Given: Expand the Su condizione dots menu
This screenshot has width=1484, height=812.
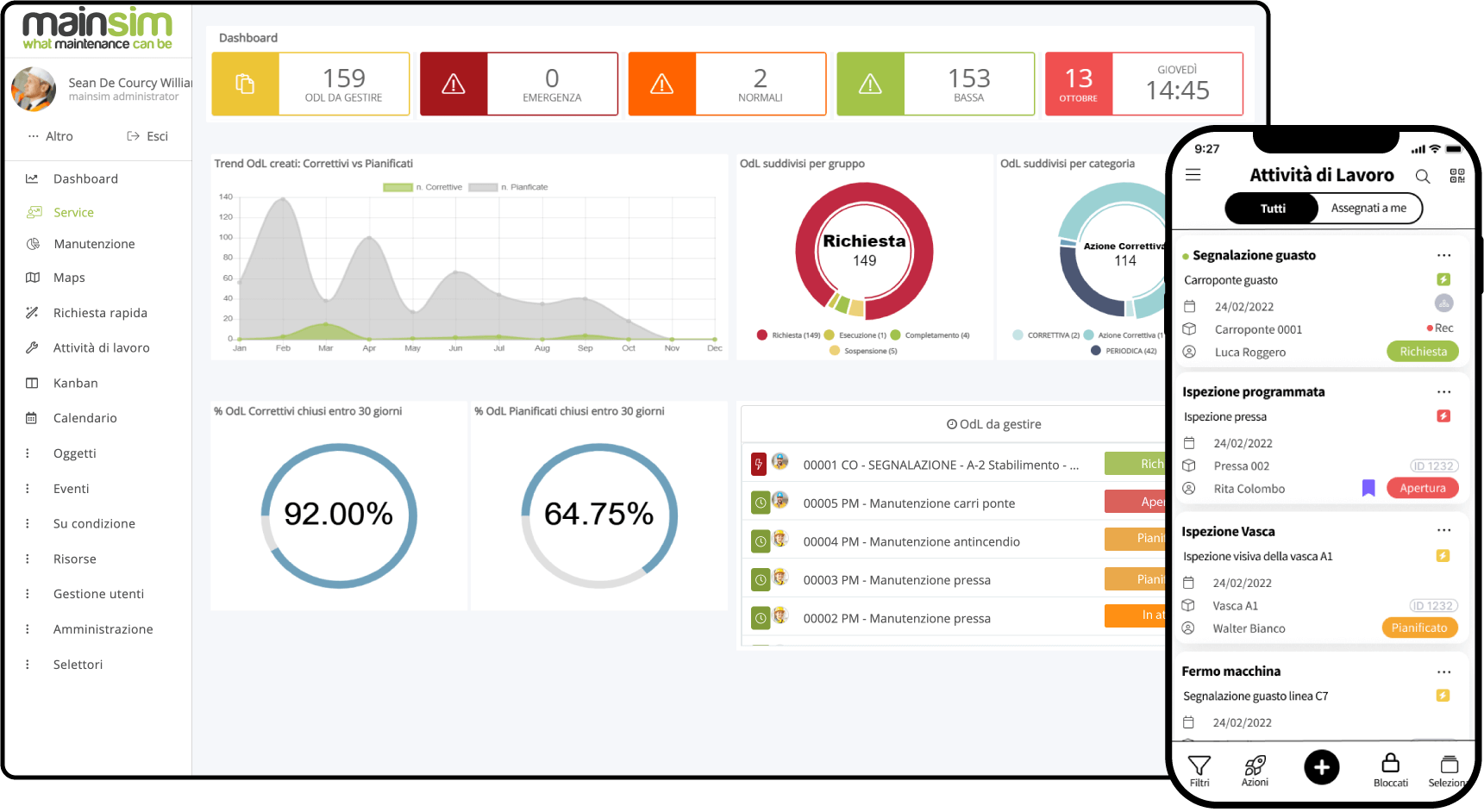Looking at the screenshot, I should click(x=28, y=523).
